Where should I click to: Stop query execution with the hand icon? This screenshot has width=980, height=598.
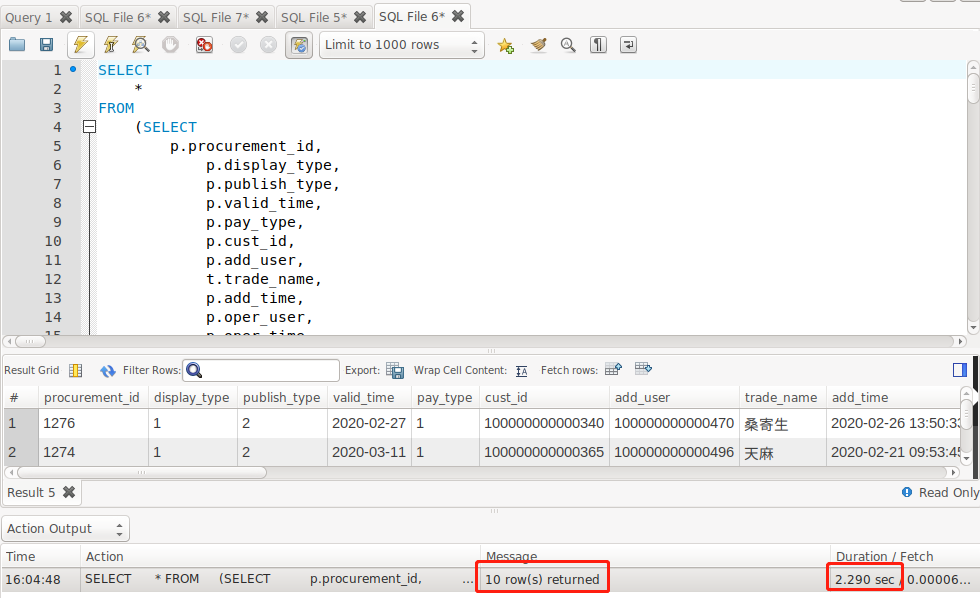(170, 44)
